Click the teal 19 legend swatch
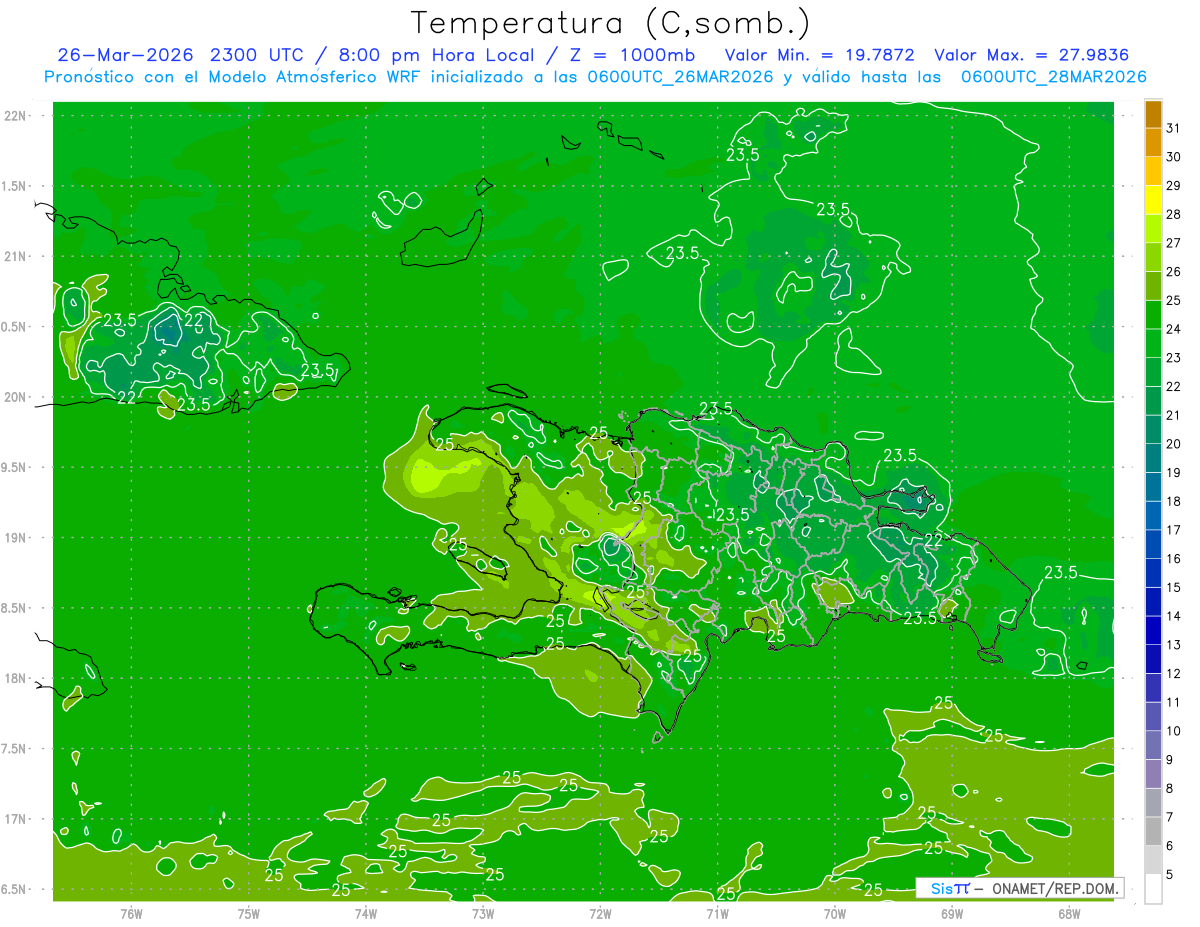The image size is (1200, 927). (x=1153, y=459)
